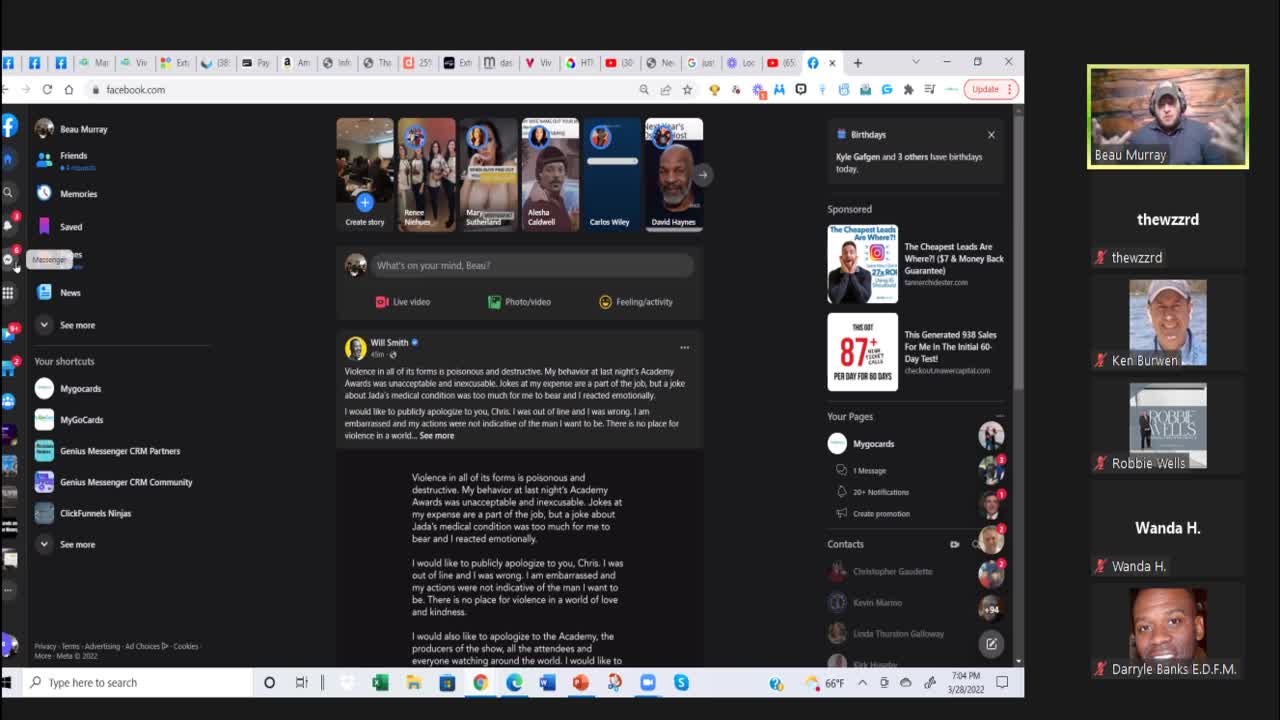Viewport: 1280px width, 720px height.
Task: Open 20+ Notifications for Mygocards page
Action: click(x=881, y=492)
